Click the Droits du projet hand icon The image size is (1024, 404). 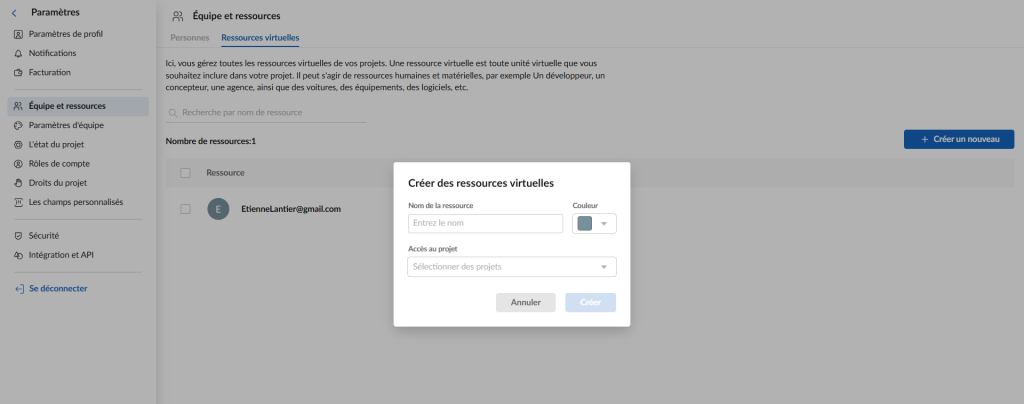click(x=18, y=183)
